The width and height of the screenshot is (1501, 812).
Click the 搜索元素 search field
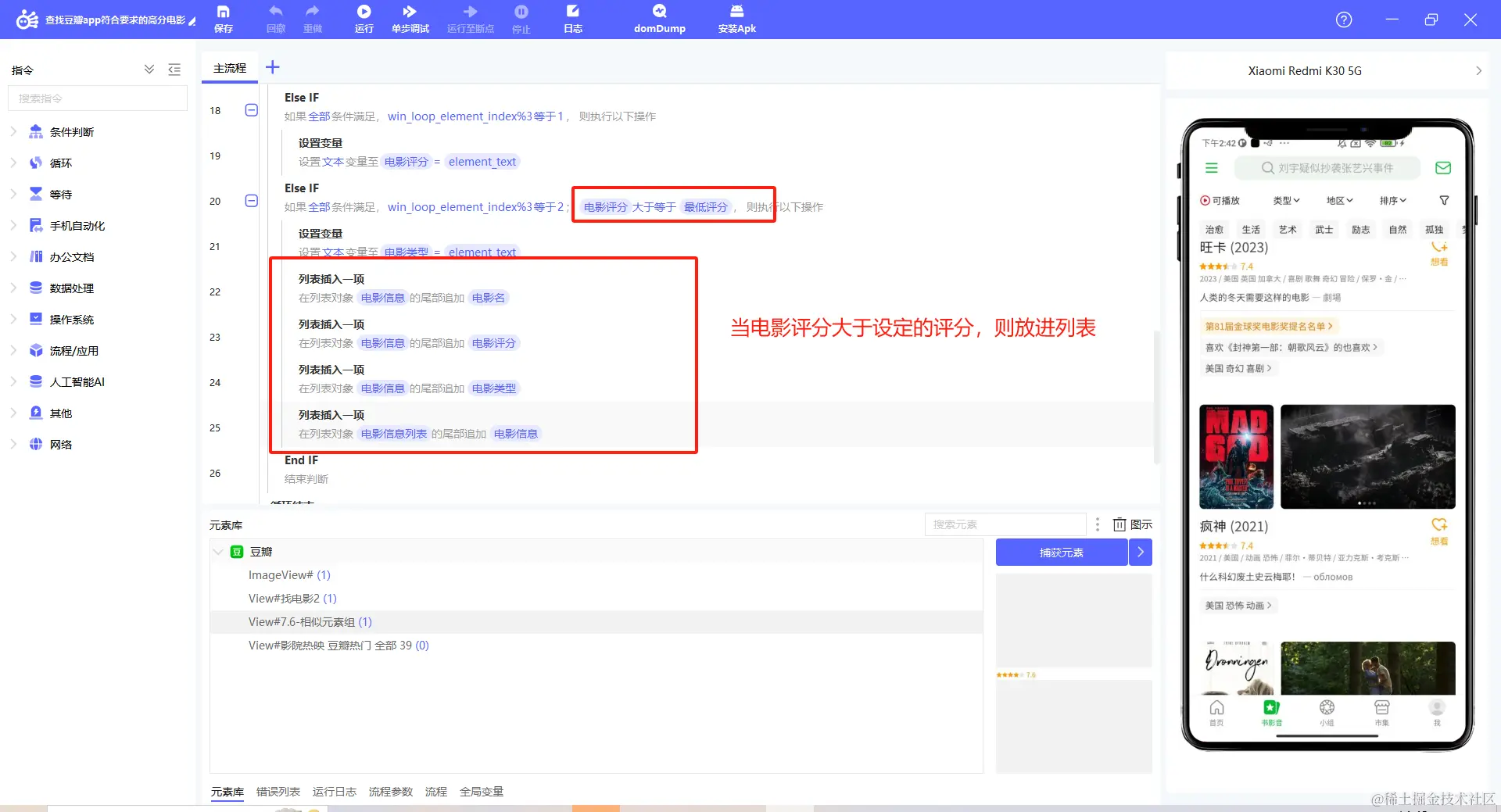pos(1005,524)
